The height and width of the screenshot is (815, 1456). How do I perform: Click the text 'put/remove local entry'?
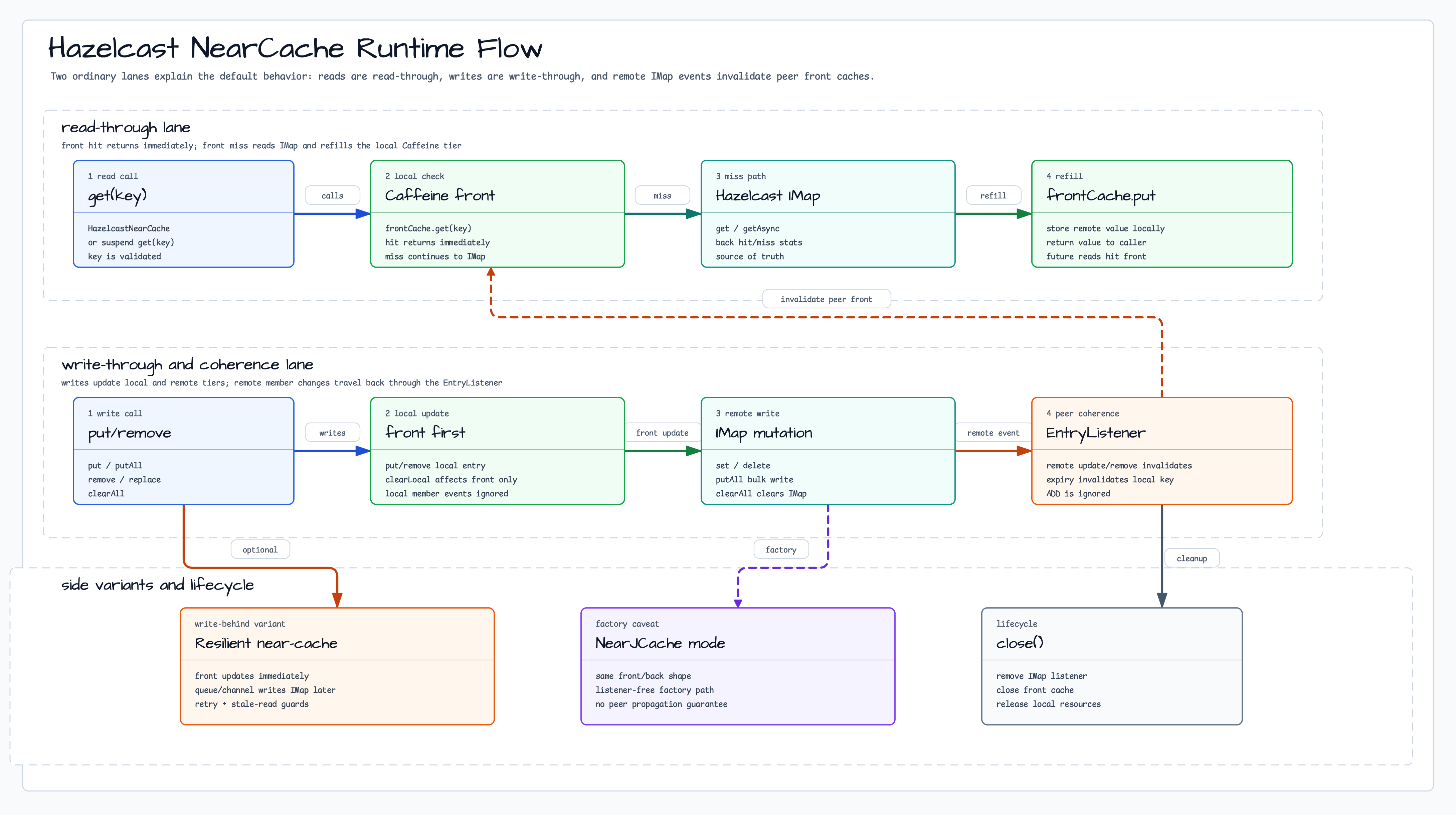coord(435,466)
